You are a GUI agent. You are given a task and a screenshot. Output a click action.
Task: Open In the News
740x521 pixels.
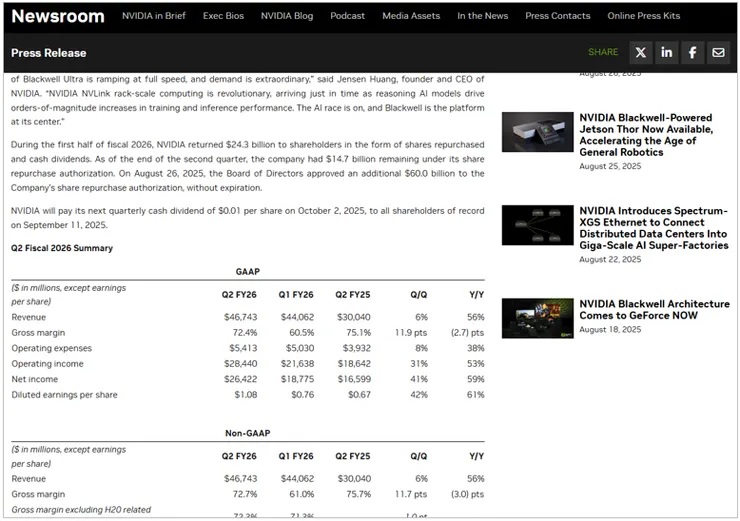[482, 16]
